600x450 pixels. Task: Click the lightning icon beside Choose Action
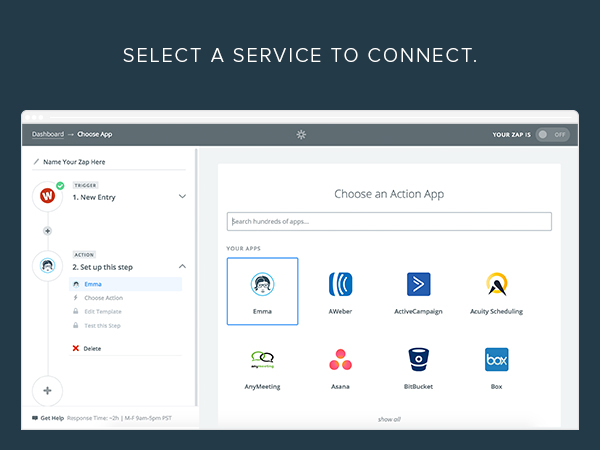coord(76,298)
